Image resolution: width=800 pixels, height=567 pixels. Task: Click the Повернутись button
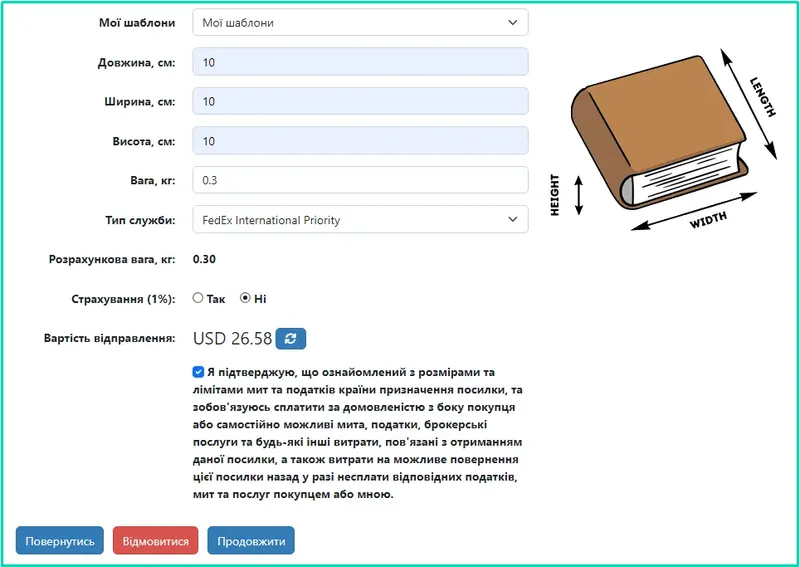(x=60, y=540)
